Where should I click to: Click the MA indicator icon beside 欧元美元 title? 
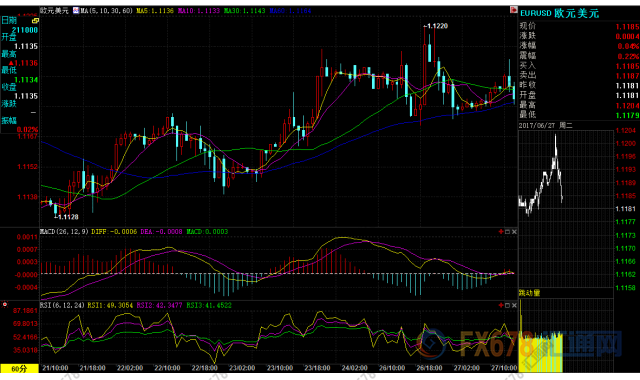76,11
